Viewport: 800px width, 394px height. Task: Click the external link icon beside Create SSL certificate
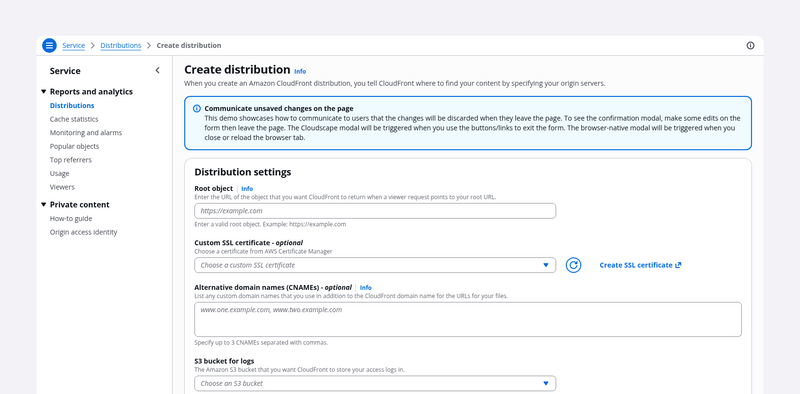[x=678, y=265]
